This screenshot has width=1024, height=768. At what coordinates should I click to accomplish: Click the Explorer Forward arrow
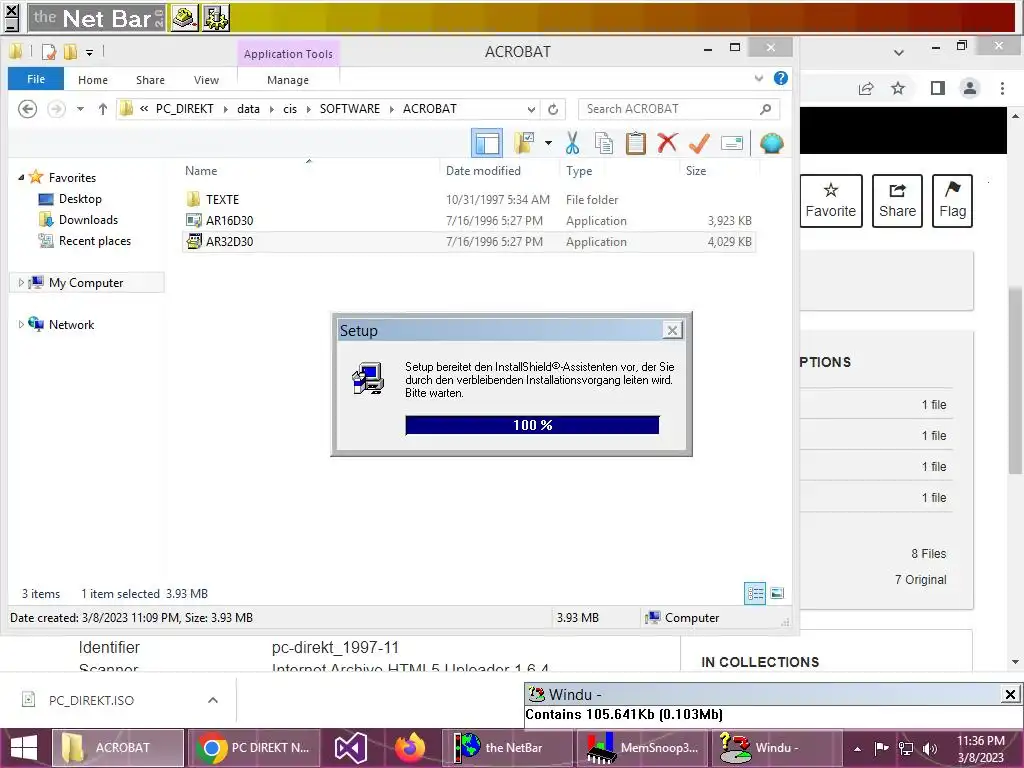click(x=57, y=109)
